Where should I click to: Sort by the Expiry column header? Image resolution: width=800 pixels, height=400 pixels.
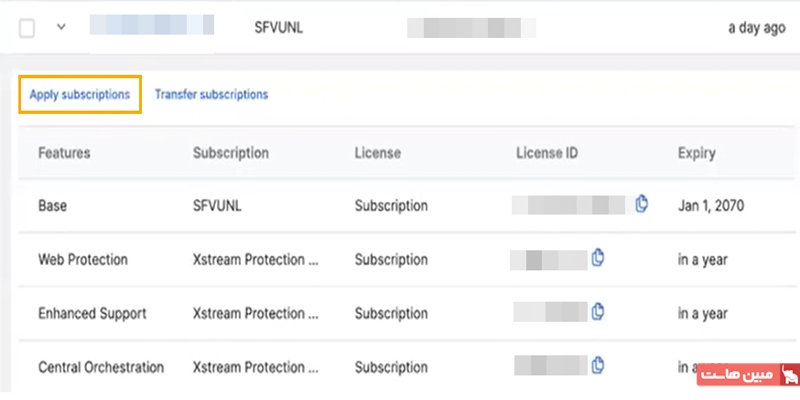coord(696,153)
